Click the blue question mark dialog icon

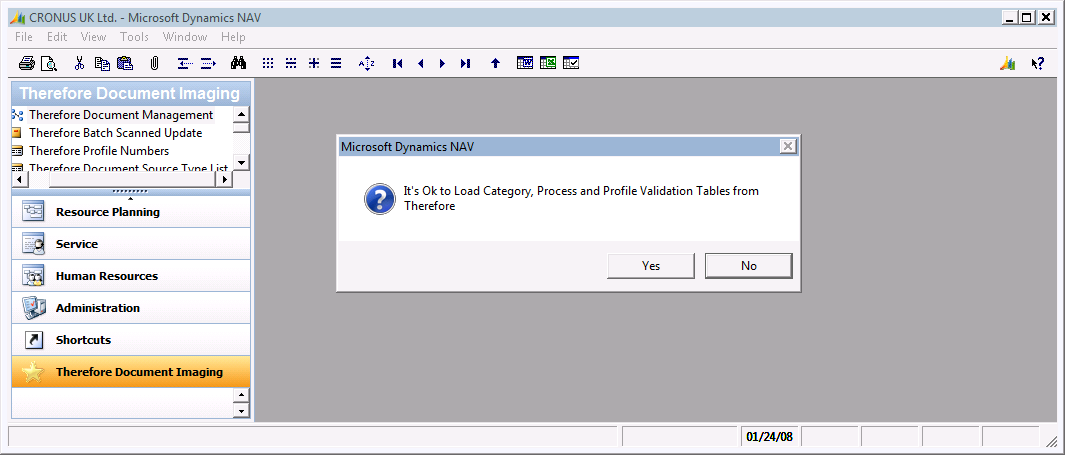click(x=379, y=199)
